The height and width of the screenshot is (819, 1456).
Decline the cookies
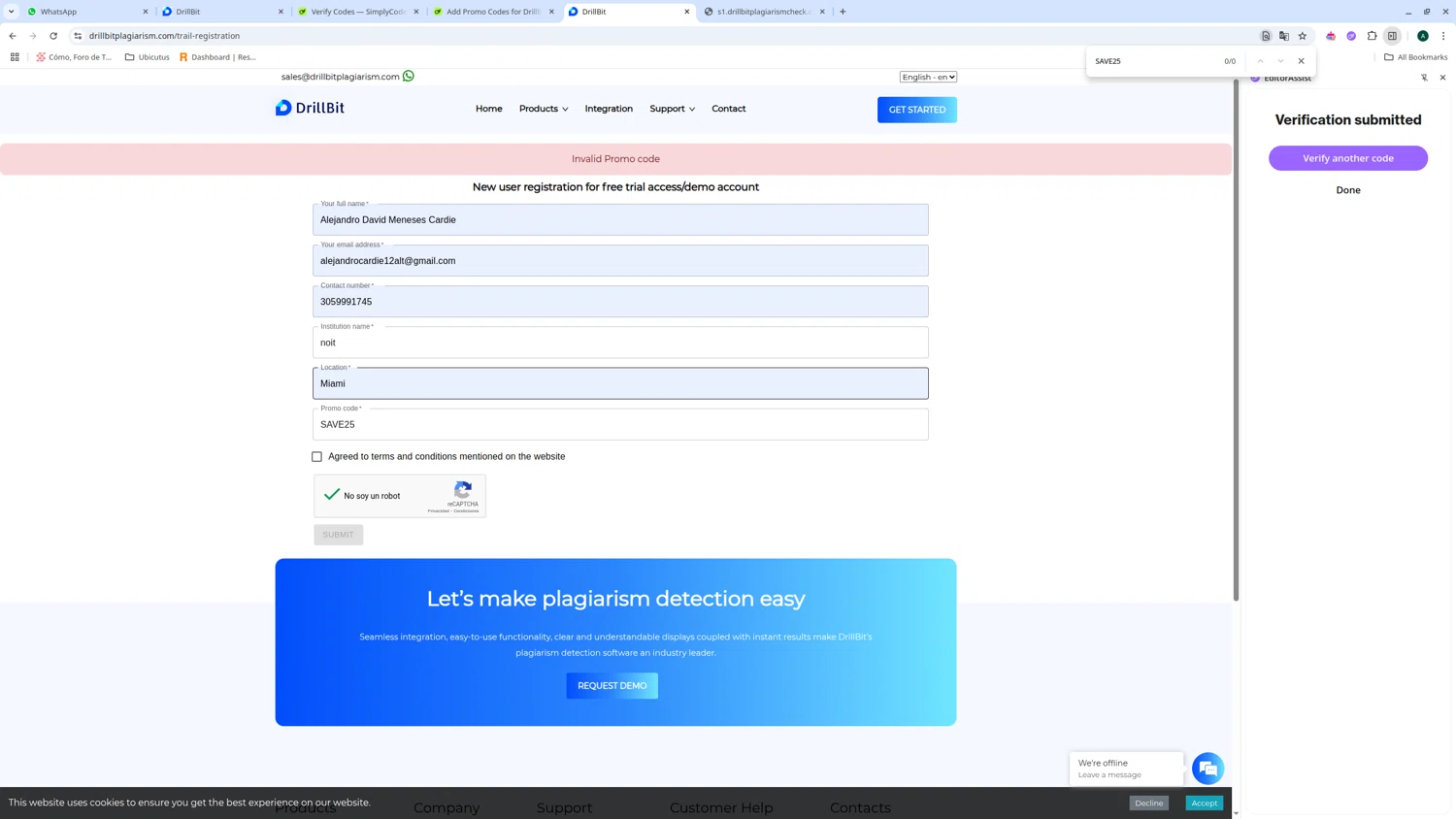(1149, 803)
